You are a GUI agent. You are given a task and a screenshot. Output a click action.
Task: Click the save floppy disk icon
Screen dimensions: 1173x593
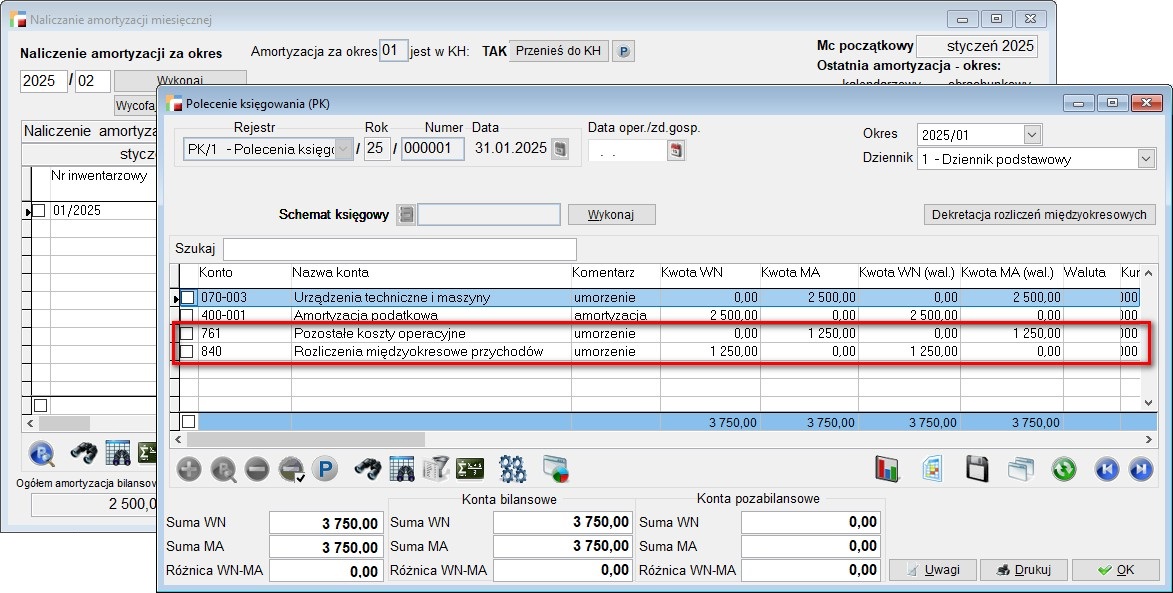(x=976, y=468)
